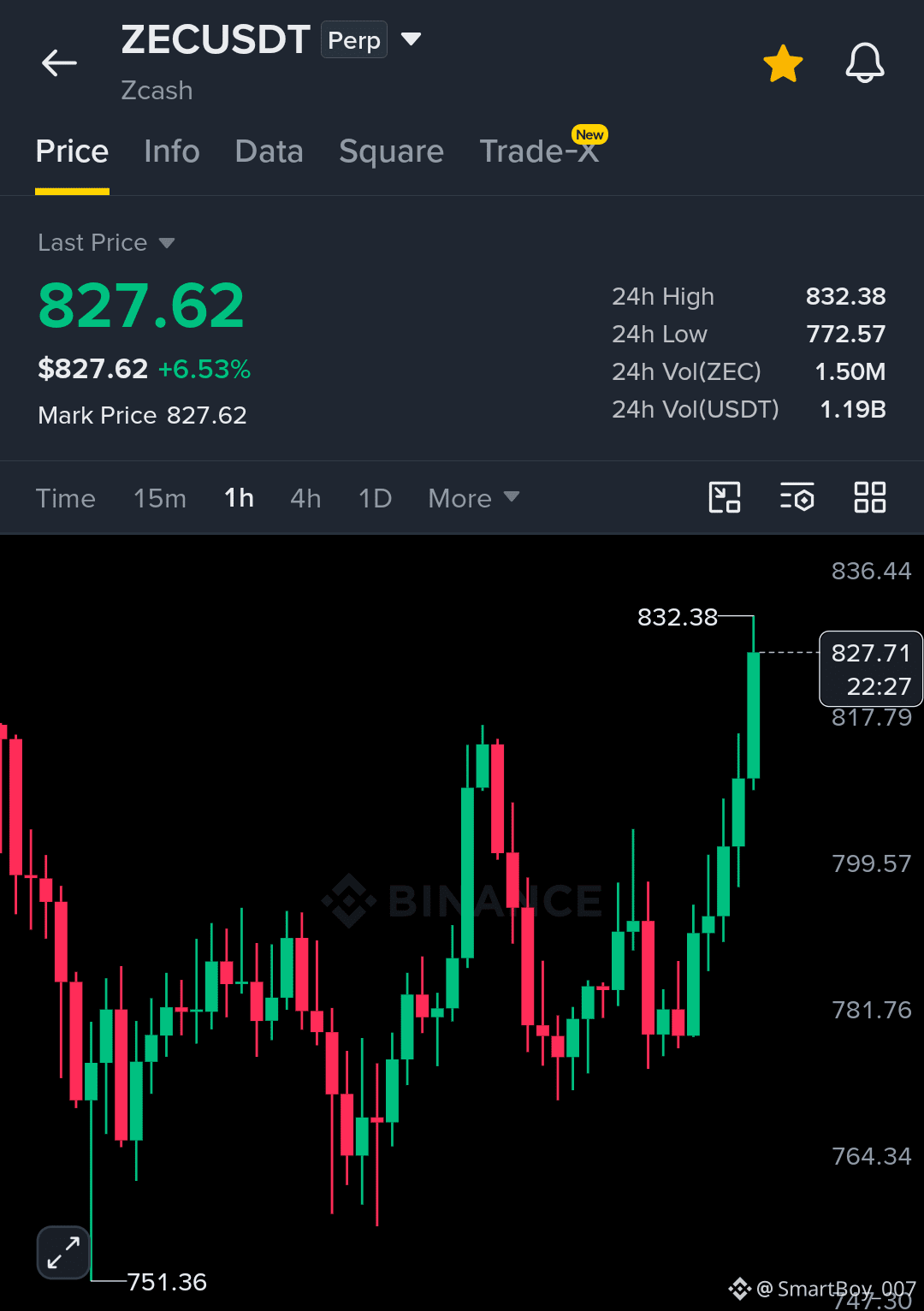Select the 15m chart interval
924x1311 pixels.
click(x=160, y=498)
